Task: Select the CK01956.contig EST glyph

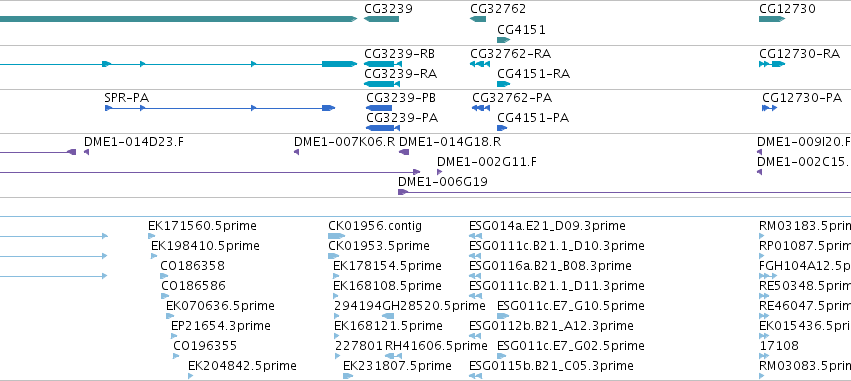Action: [336, 236]
